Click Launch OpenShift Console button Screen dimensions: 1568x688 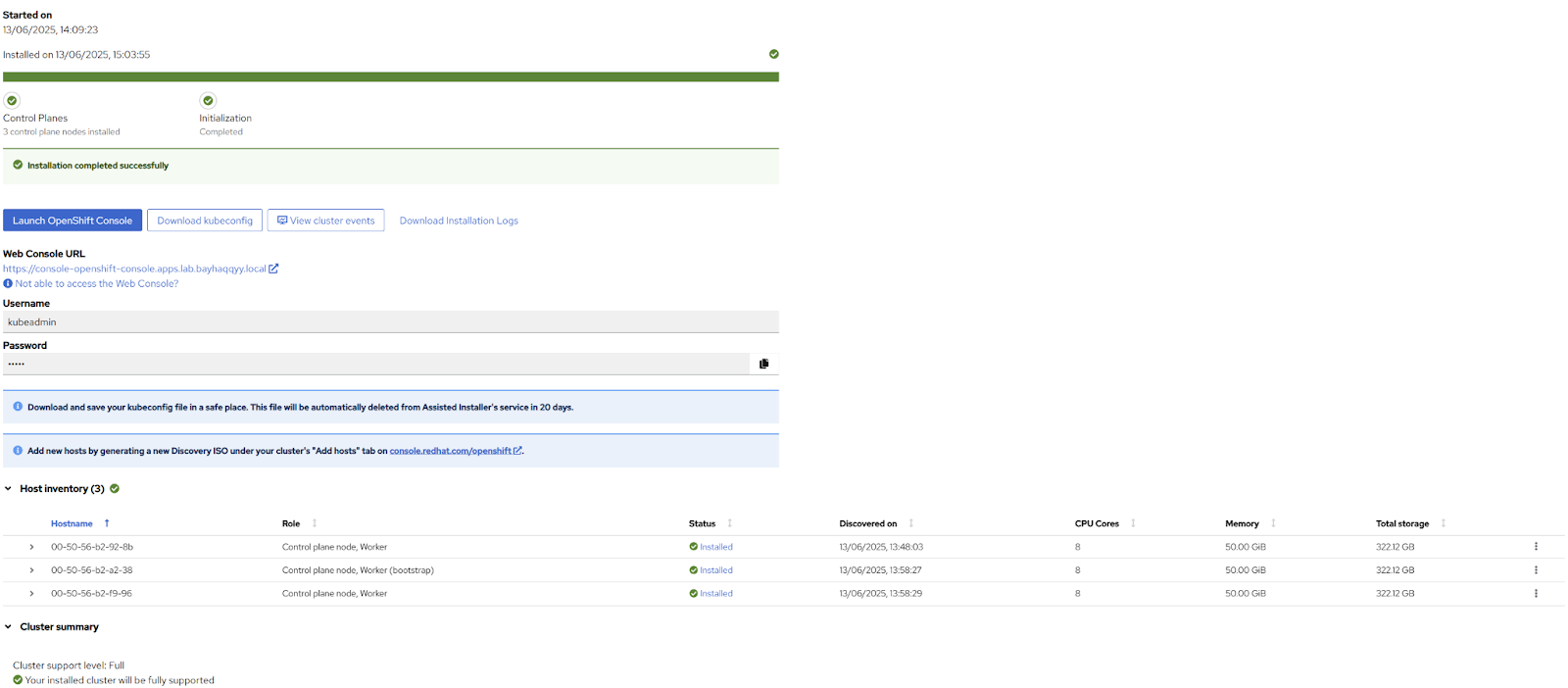point(73,221)
